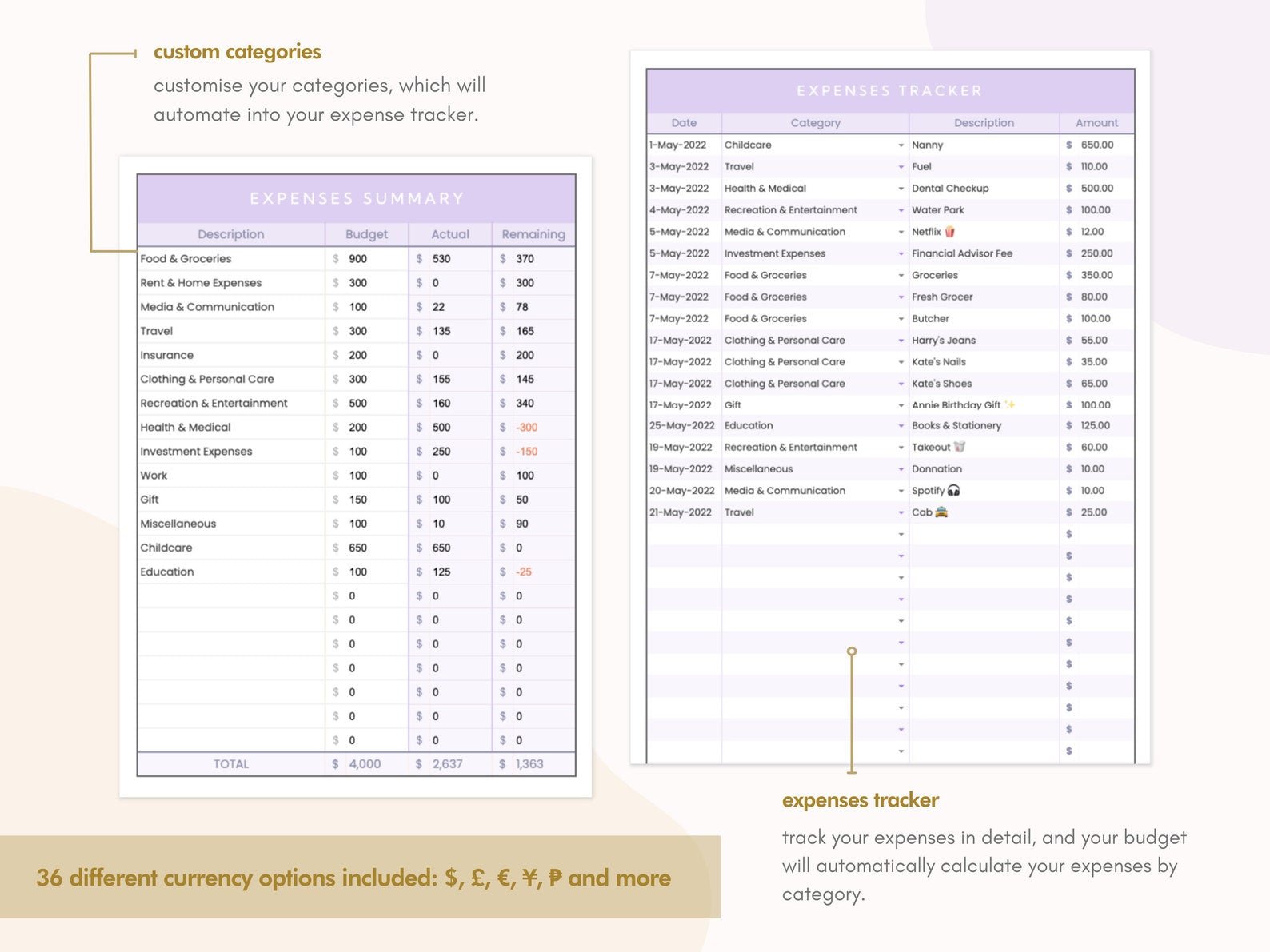Click the expenses tracker caption heading

click(x=860, y=800)
